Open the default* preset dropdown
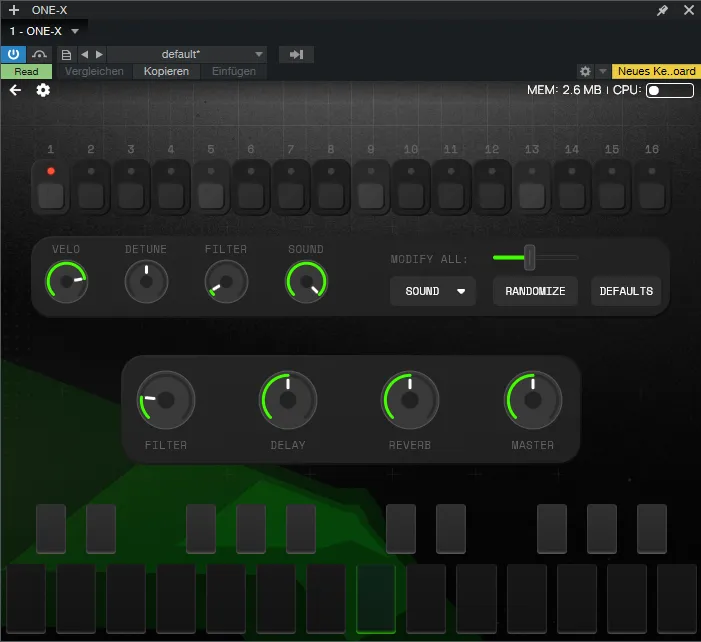The height and width of the screenshot is (642, 701). [187, 55]
